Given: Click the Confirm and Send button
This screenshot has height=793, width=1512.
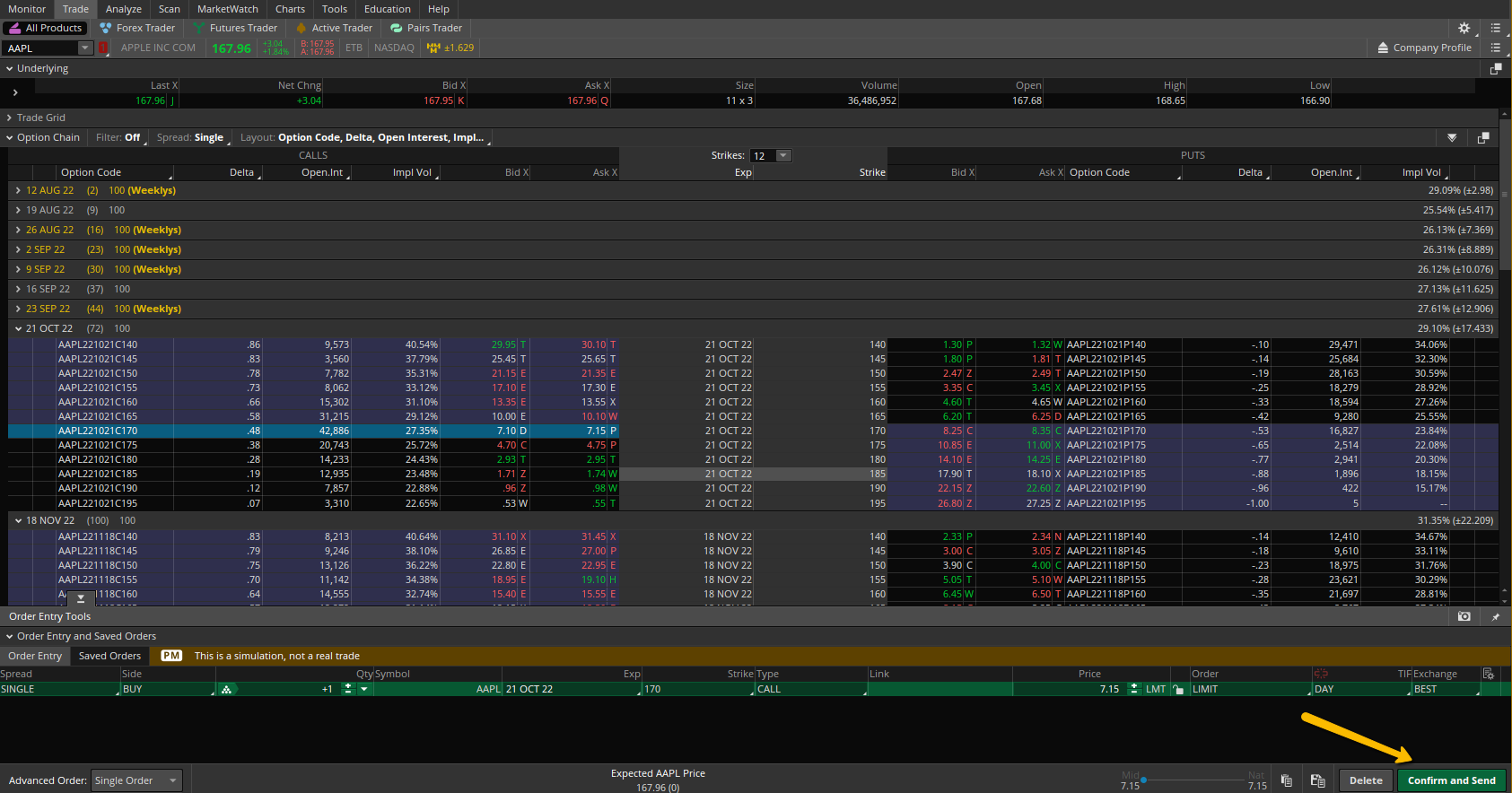Looking at the screenshot, I should tap(1451, 780).
